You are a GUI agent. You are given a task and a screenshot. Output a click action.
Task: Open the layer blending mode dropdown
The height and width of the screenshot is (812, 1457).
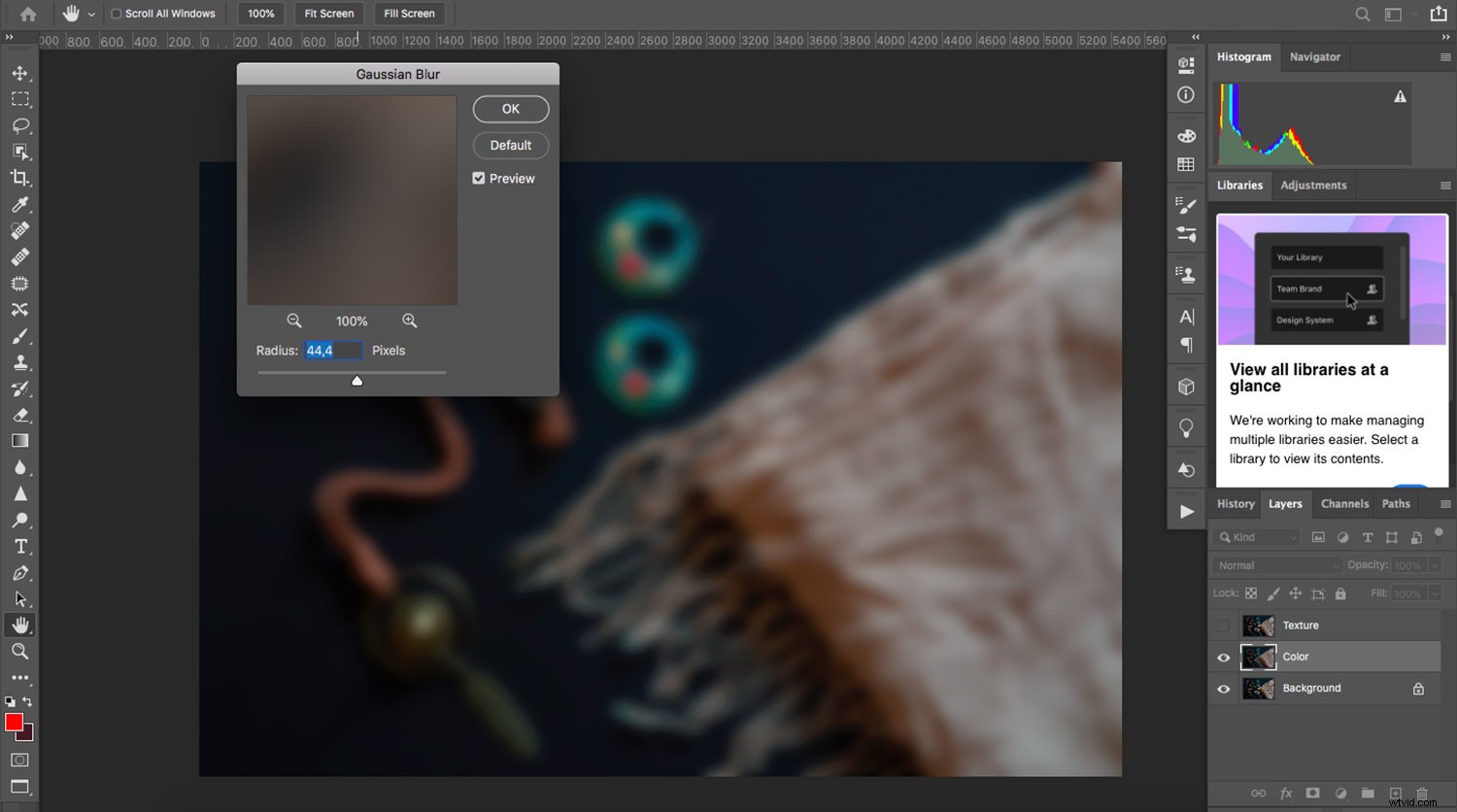(1275, 564)
